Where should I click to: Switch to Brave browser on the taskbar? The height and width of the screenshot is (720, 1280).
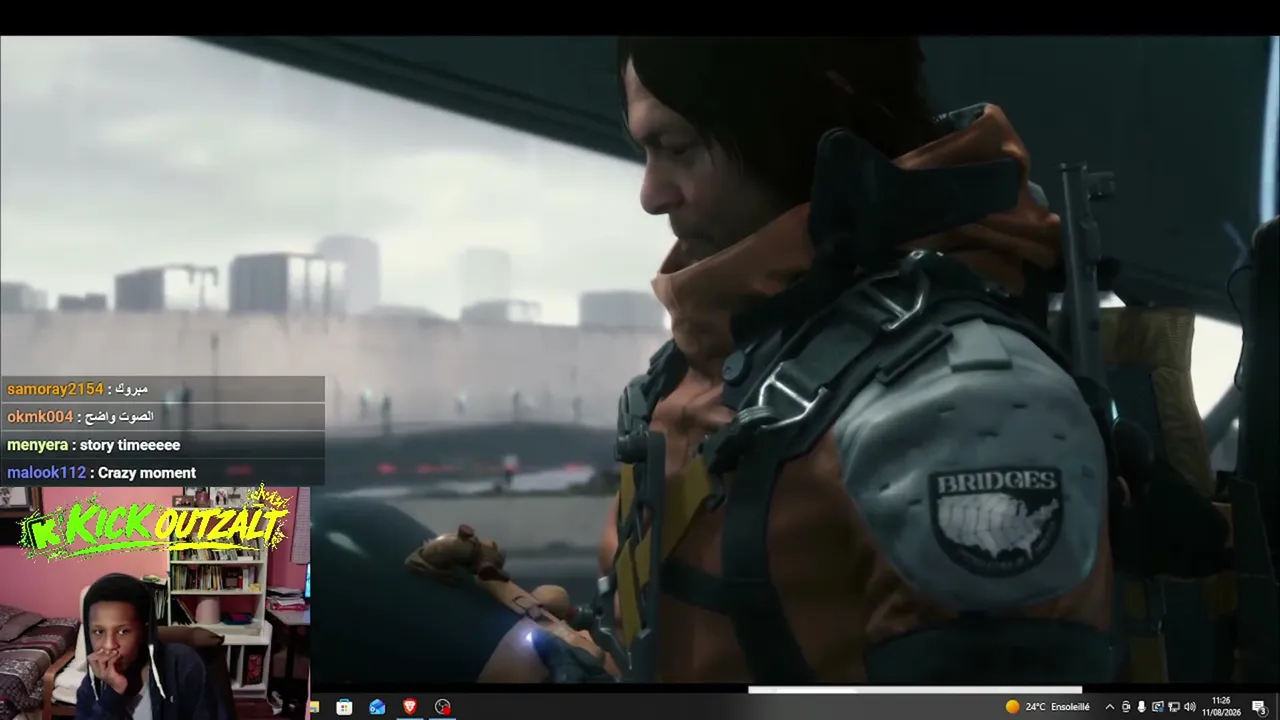coord(410,707)
